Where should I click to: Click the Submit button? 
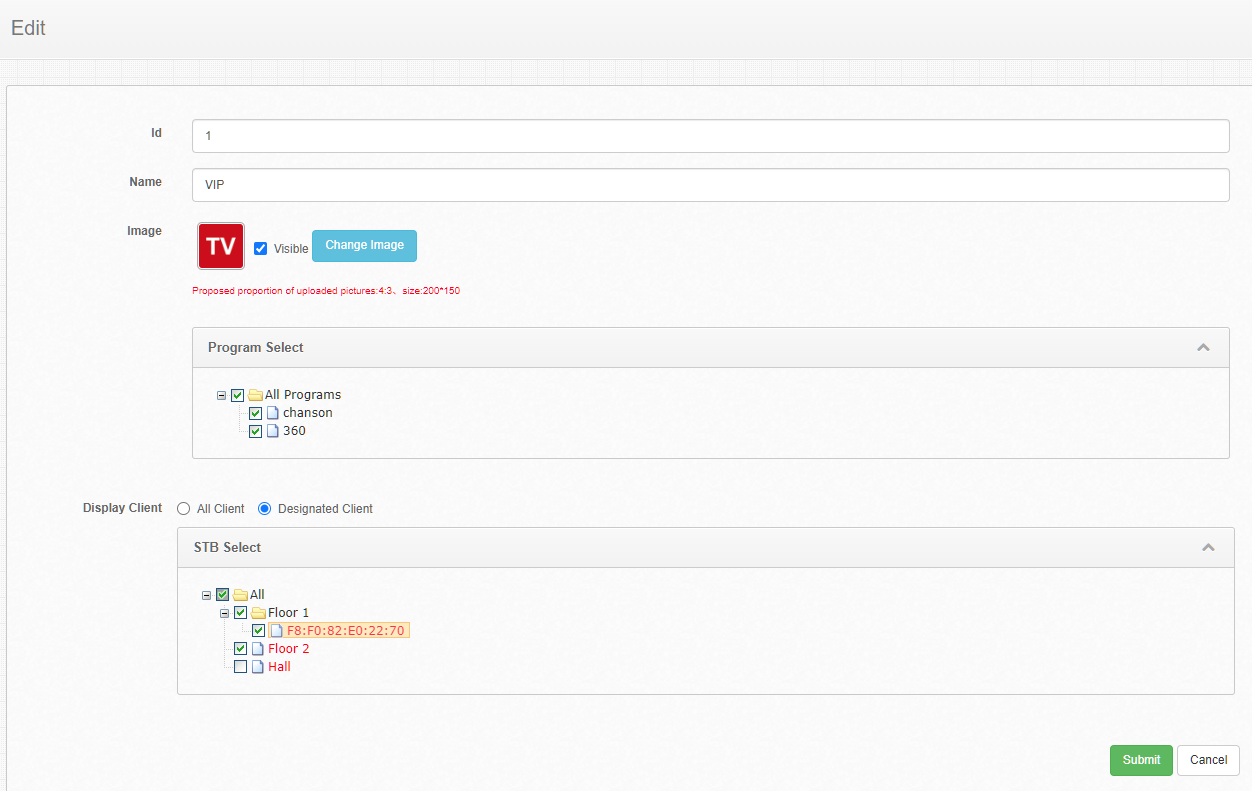pos(1141,760)
